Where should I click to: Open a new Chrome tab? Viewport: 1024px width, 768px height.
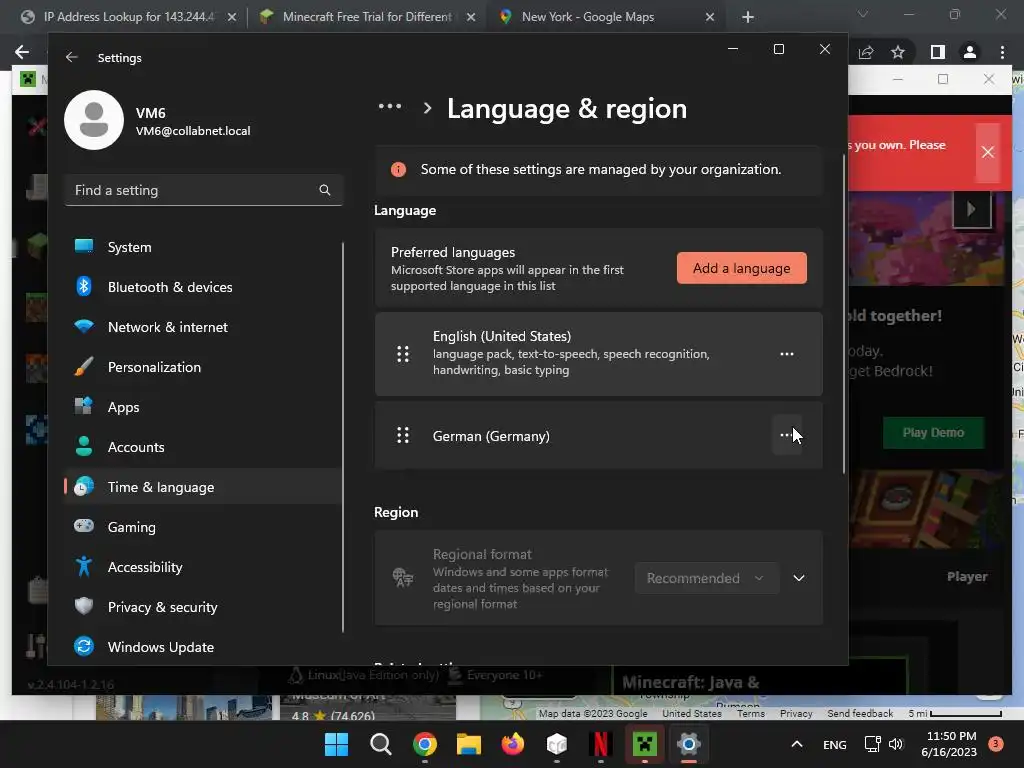(x=748, y=17)
